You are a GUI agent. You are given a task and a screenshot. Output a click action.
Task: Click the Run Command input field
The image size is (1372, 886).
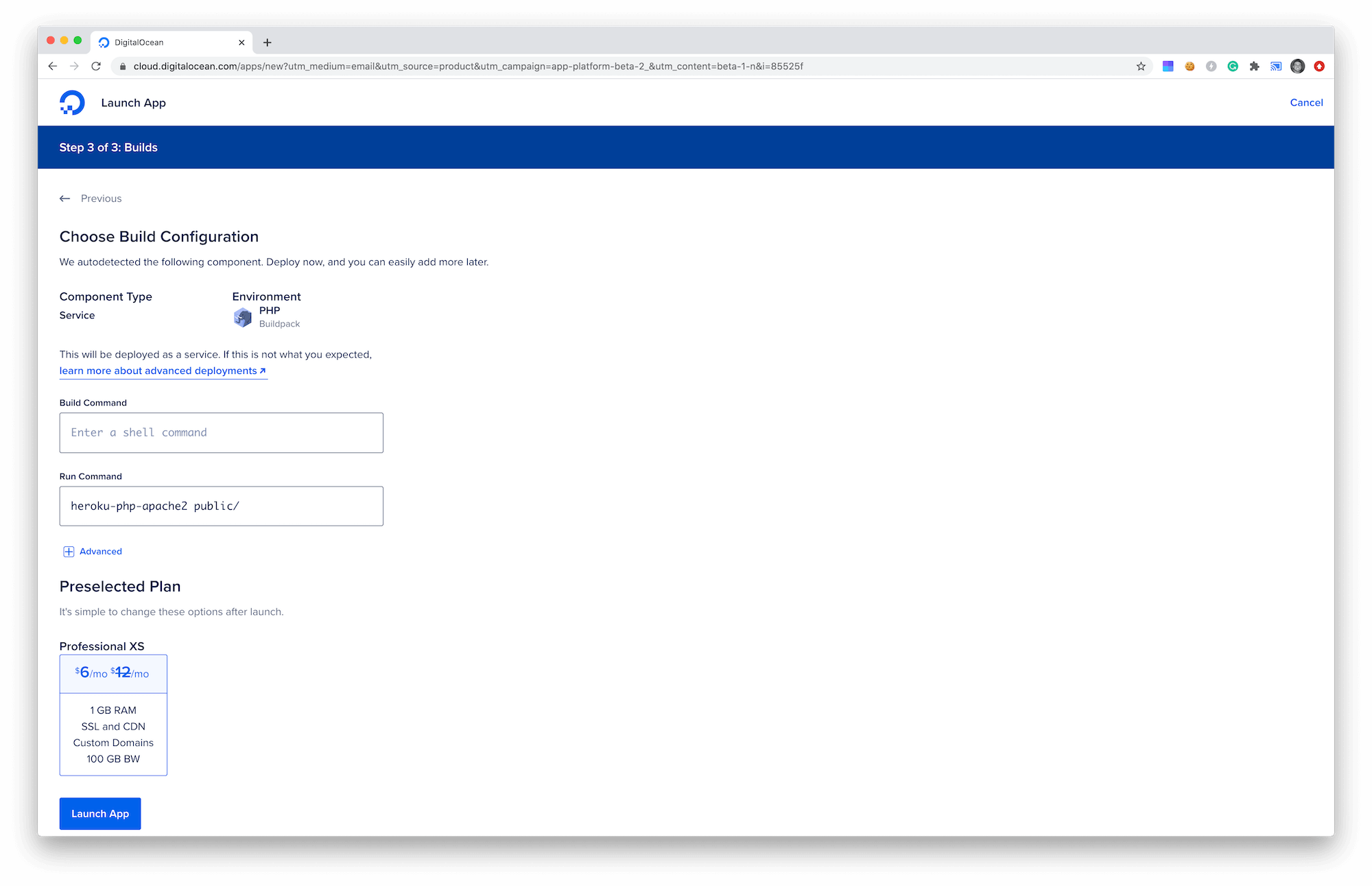tap(221, 505)
